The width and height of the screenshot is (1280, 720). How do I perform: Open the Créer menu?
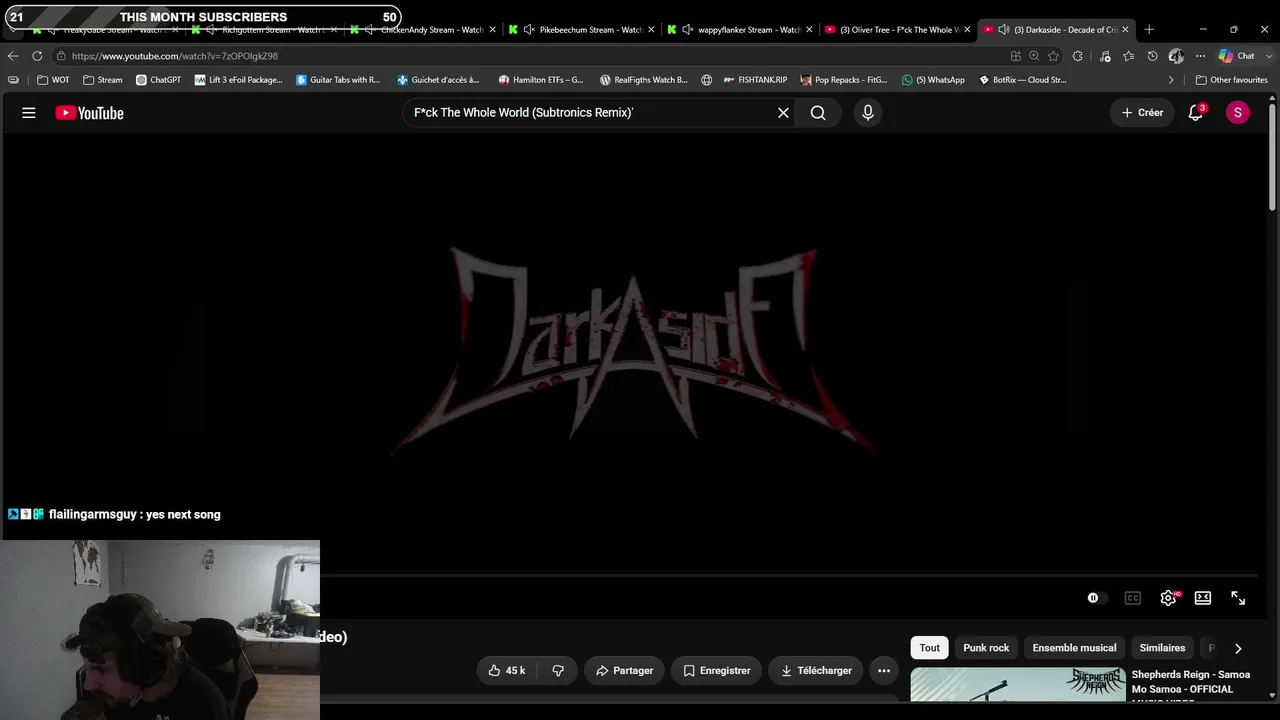pyautogui.click(x=1142, y=113)
